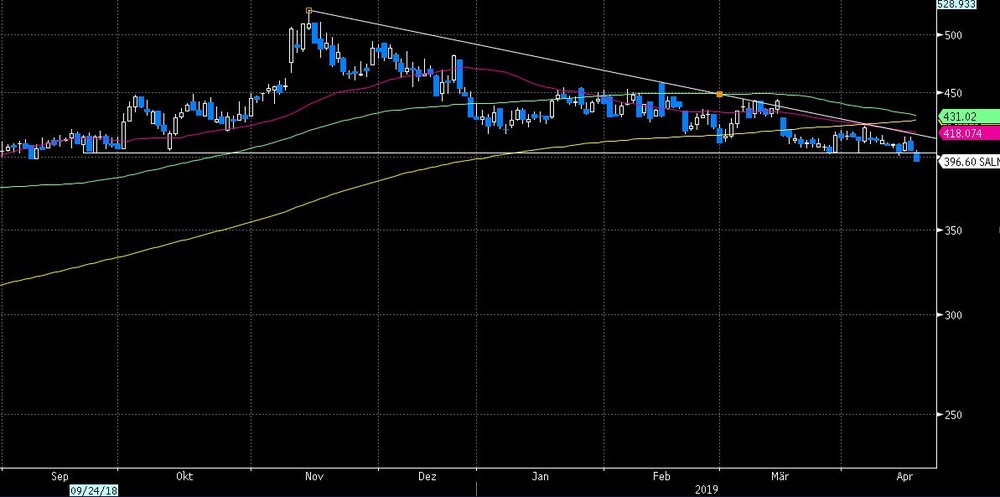Click the 450 level on price axis
Image resolution: width=1000 pixels, height=497 pixels.
(953, 94)
